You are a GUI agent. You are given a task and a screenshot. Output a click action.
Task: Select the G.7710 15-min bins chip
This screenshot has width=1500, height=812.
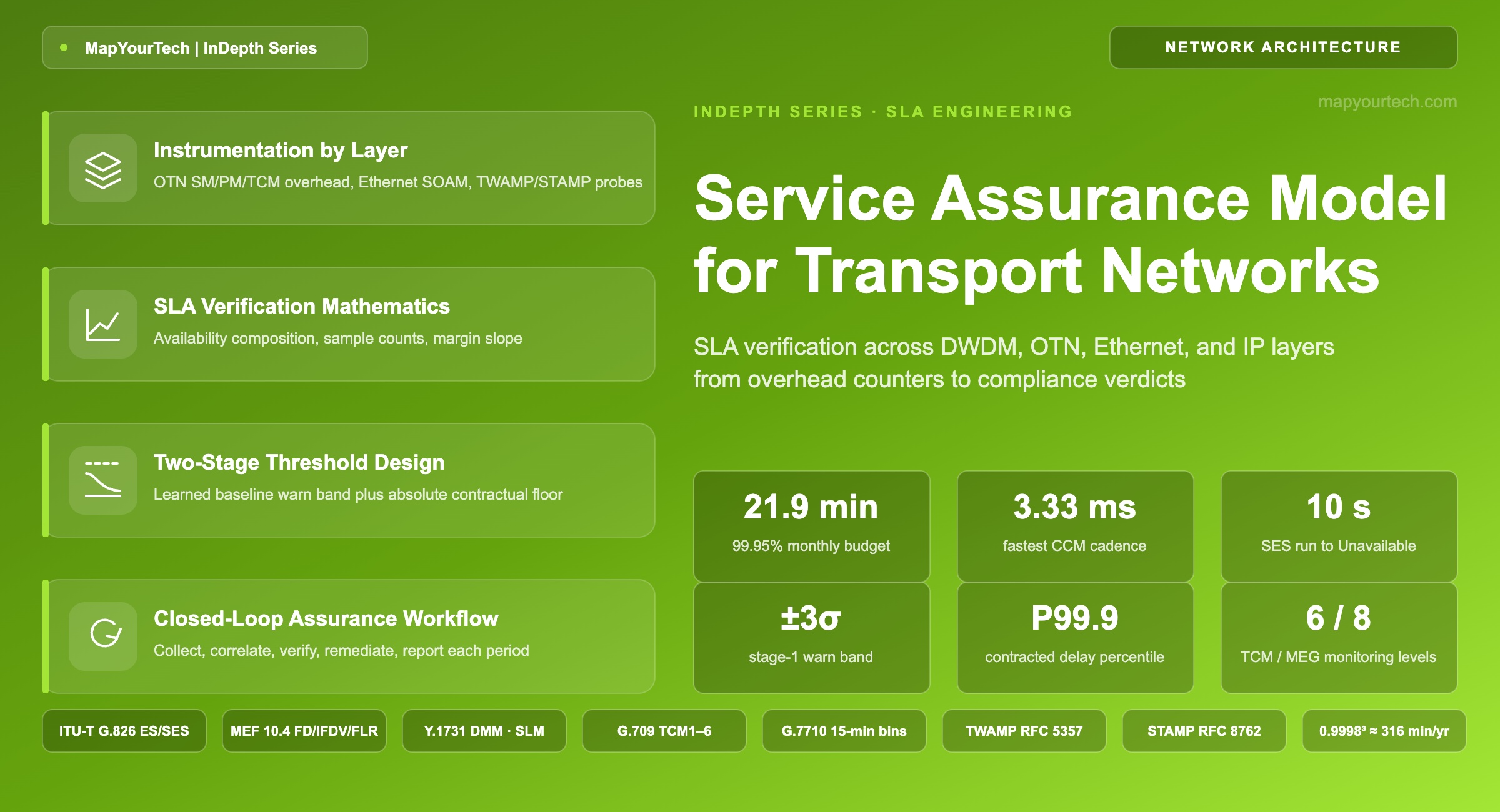click(x=844, y=731)
